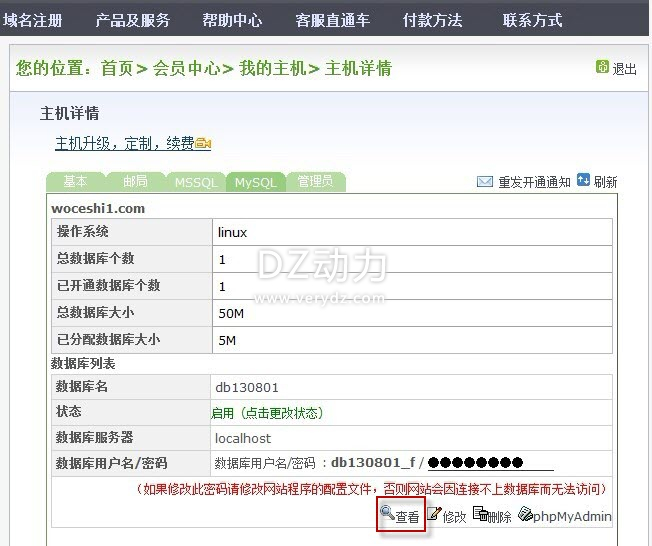
Task: Switch to the 邮局 tab
Action: [135, 182]
